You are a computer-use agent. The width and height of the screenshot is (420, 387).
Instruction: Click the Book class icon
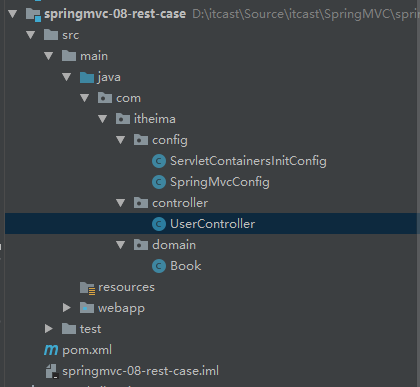click(x=159, y=266)
